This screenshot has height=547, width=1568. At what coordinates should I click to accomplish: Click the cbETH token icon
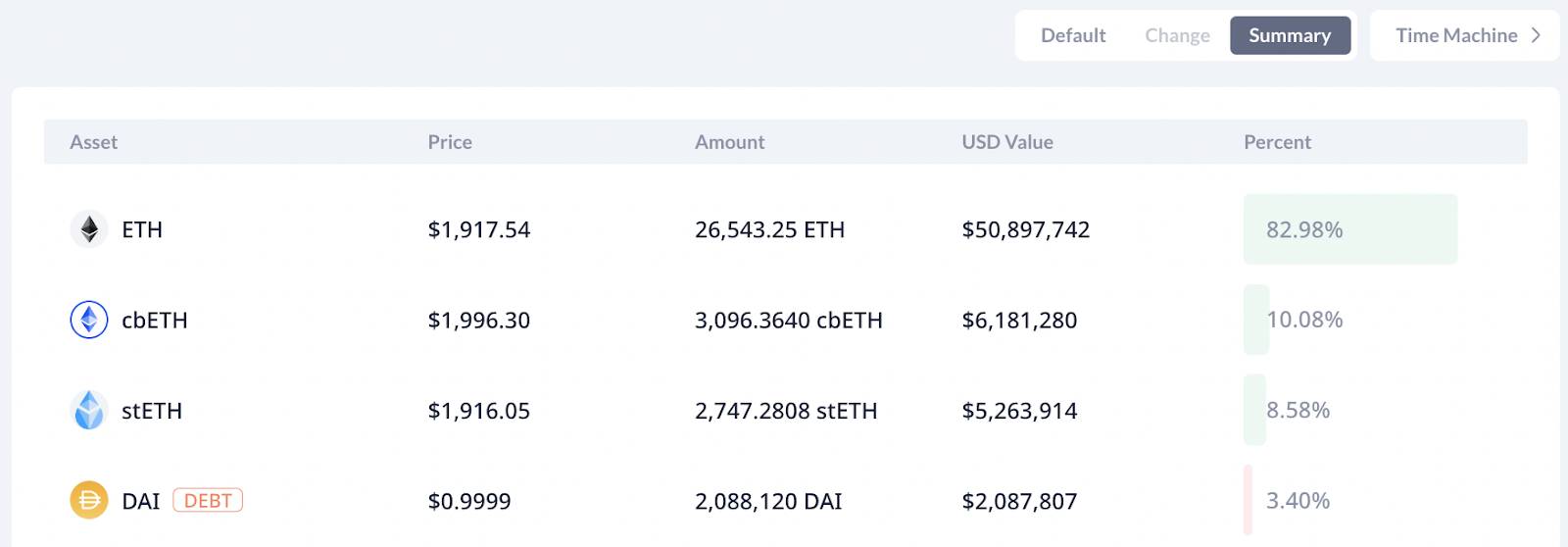click(x=89, y=320)
